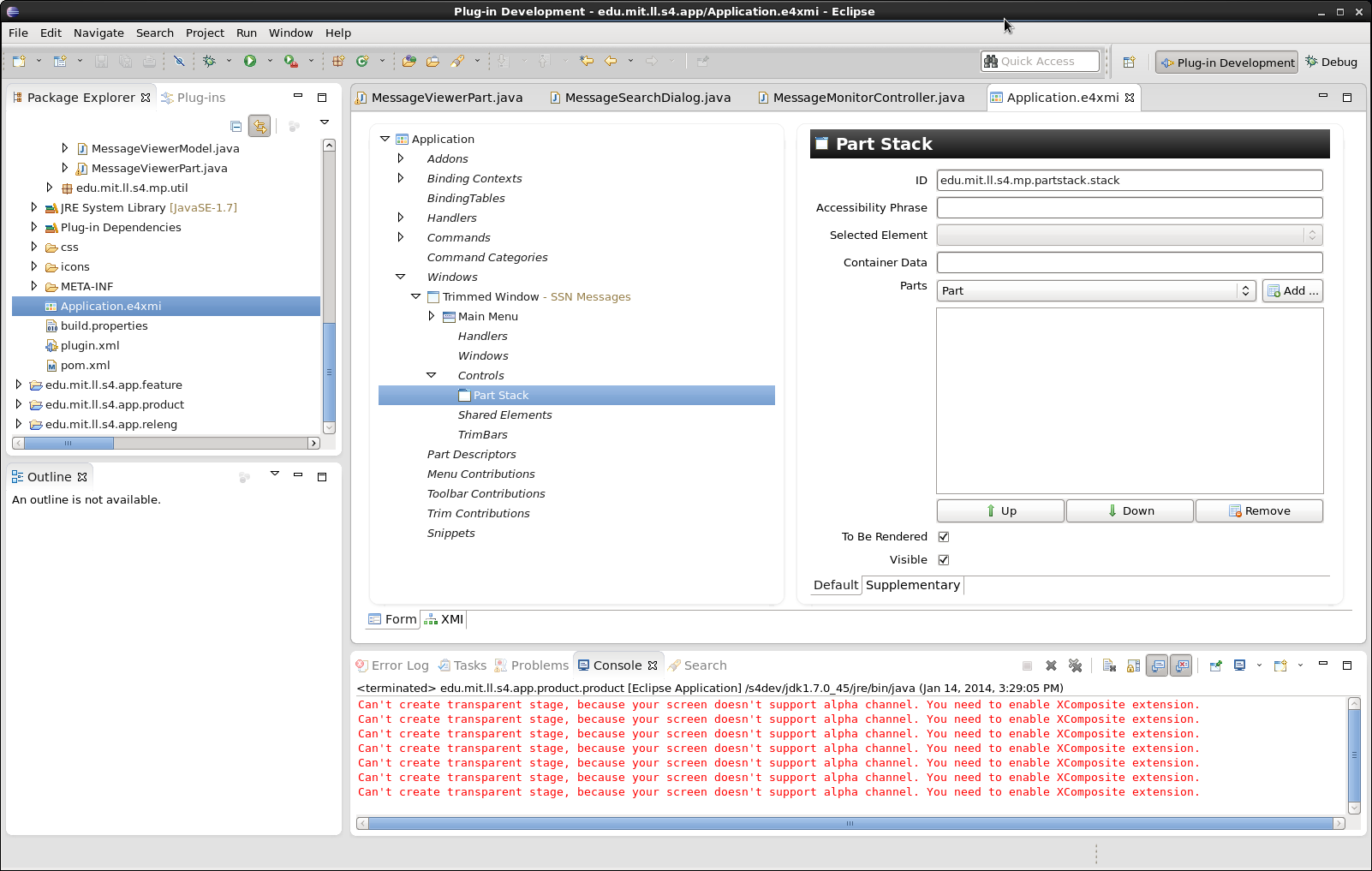Viewport: 1372px width, 871px height.
Task: Click the Up button
Action: pyautogui.click(x=1000, y=510)
